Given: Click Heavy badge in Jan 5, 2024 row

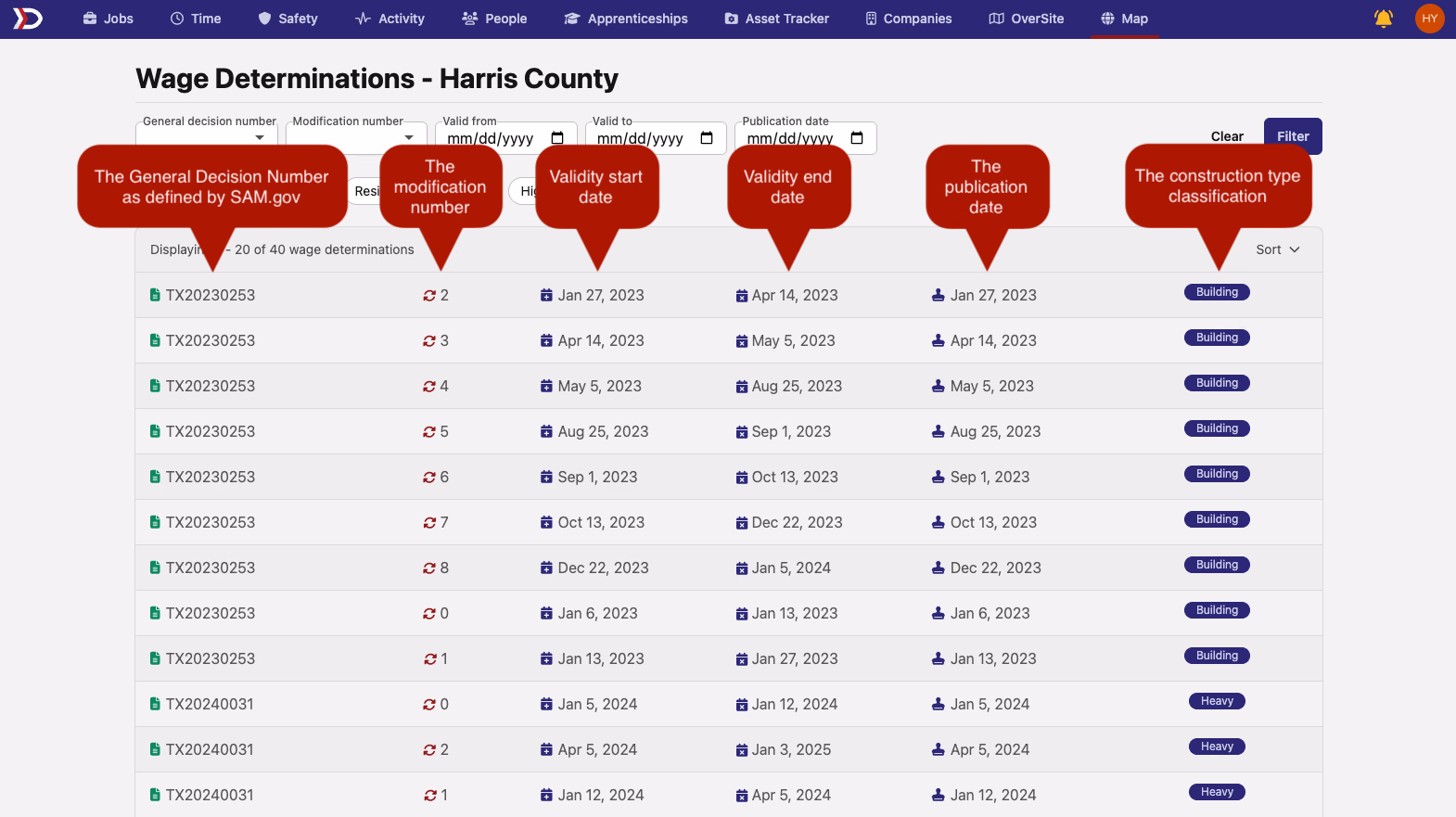Looking at the screenshot, I should pos(1217,701).
